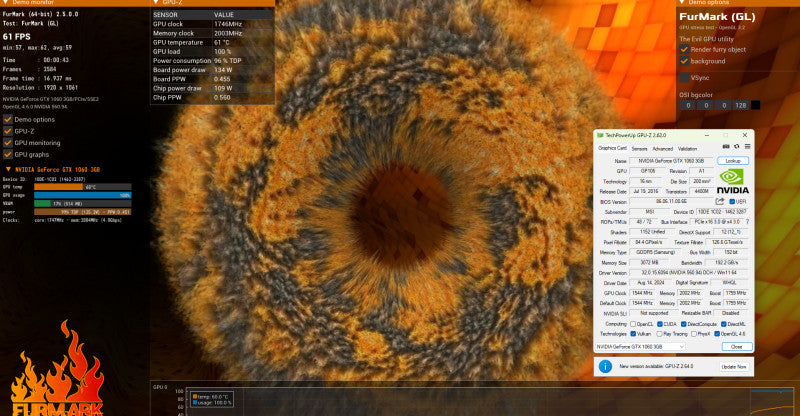Toggle the UEFI checkbox in GPU-Z
Viewport: 800px width, 416px height.
[732, 202]
